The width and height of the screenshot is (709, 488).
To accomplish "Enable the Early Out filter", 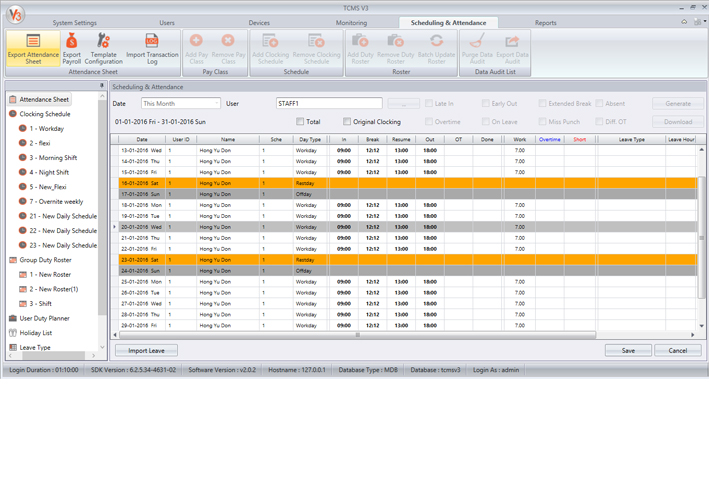I will pyautogui.click(x=486, y=103).
